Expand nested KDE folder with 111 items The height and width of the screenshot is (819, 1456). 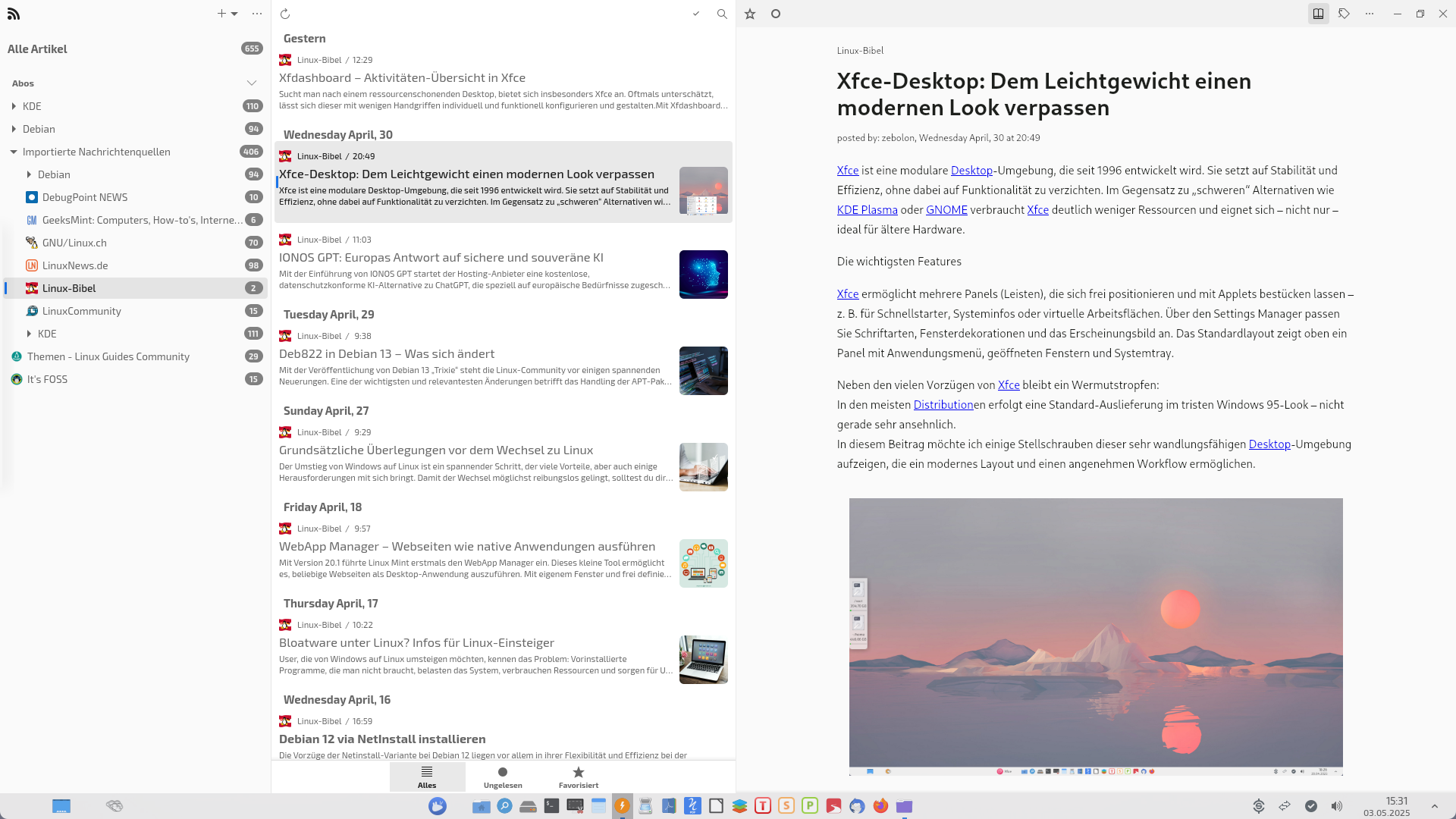click(29, 334)
